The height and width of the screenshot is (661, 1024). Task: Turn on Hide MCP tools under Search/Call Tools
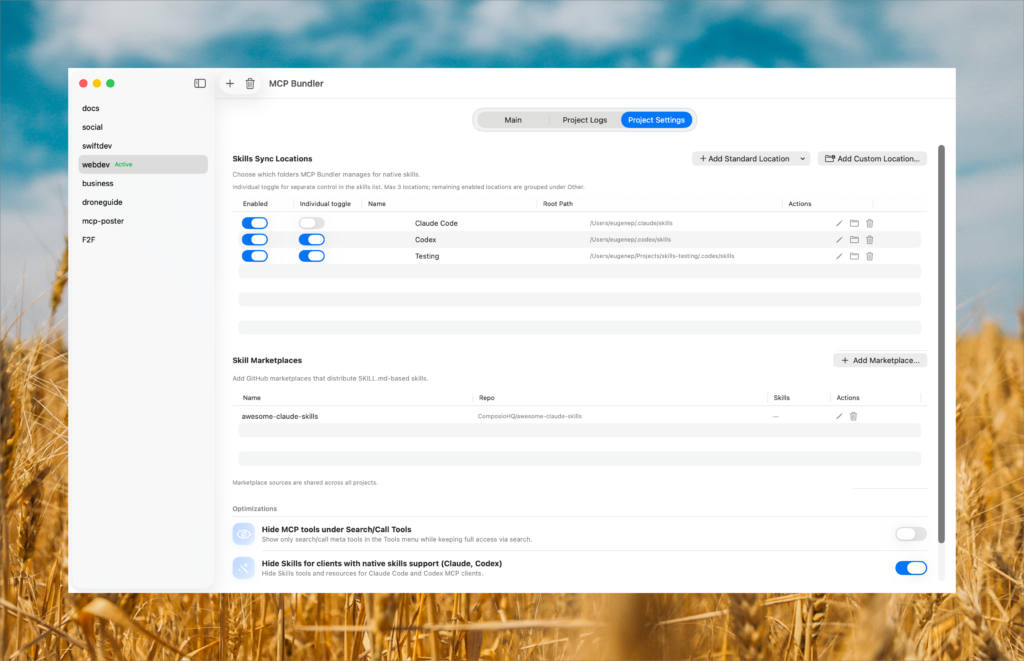point(910,534)
